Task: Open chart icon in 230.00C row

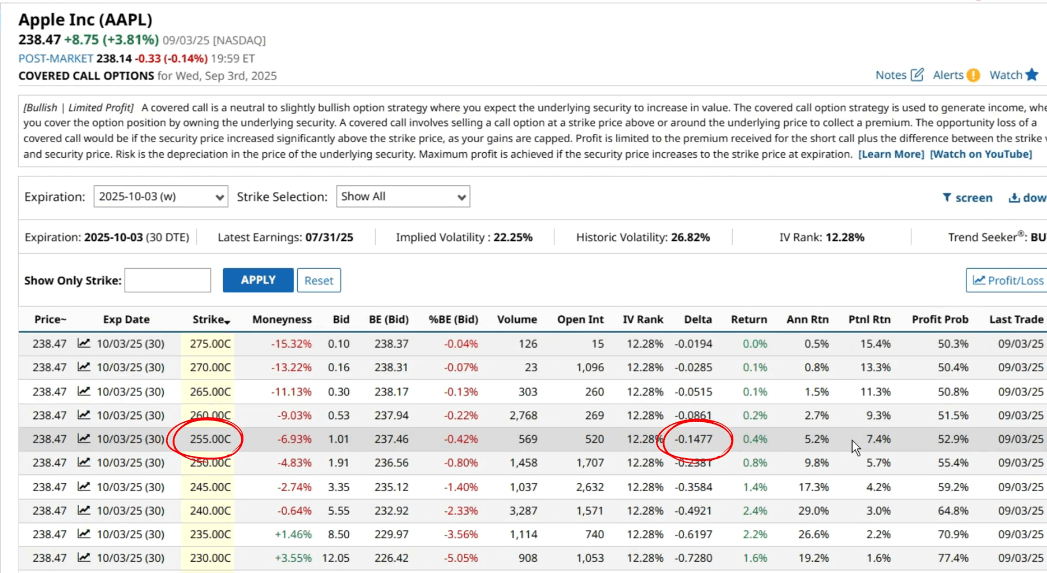Action: [84, 558]
